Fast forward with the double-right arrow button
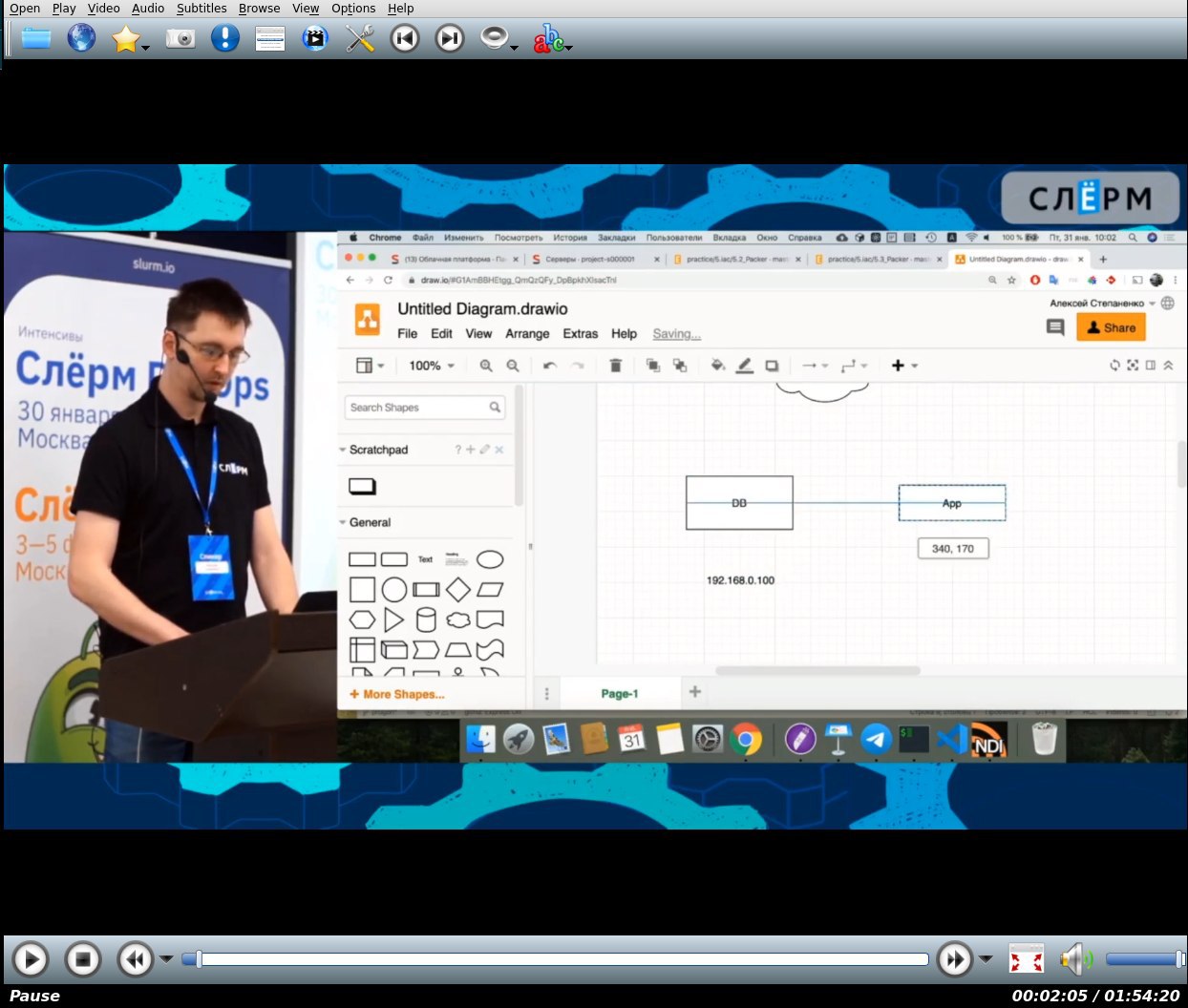 point(955,959)
